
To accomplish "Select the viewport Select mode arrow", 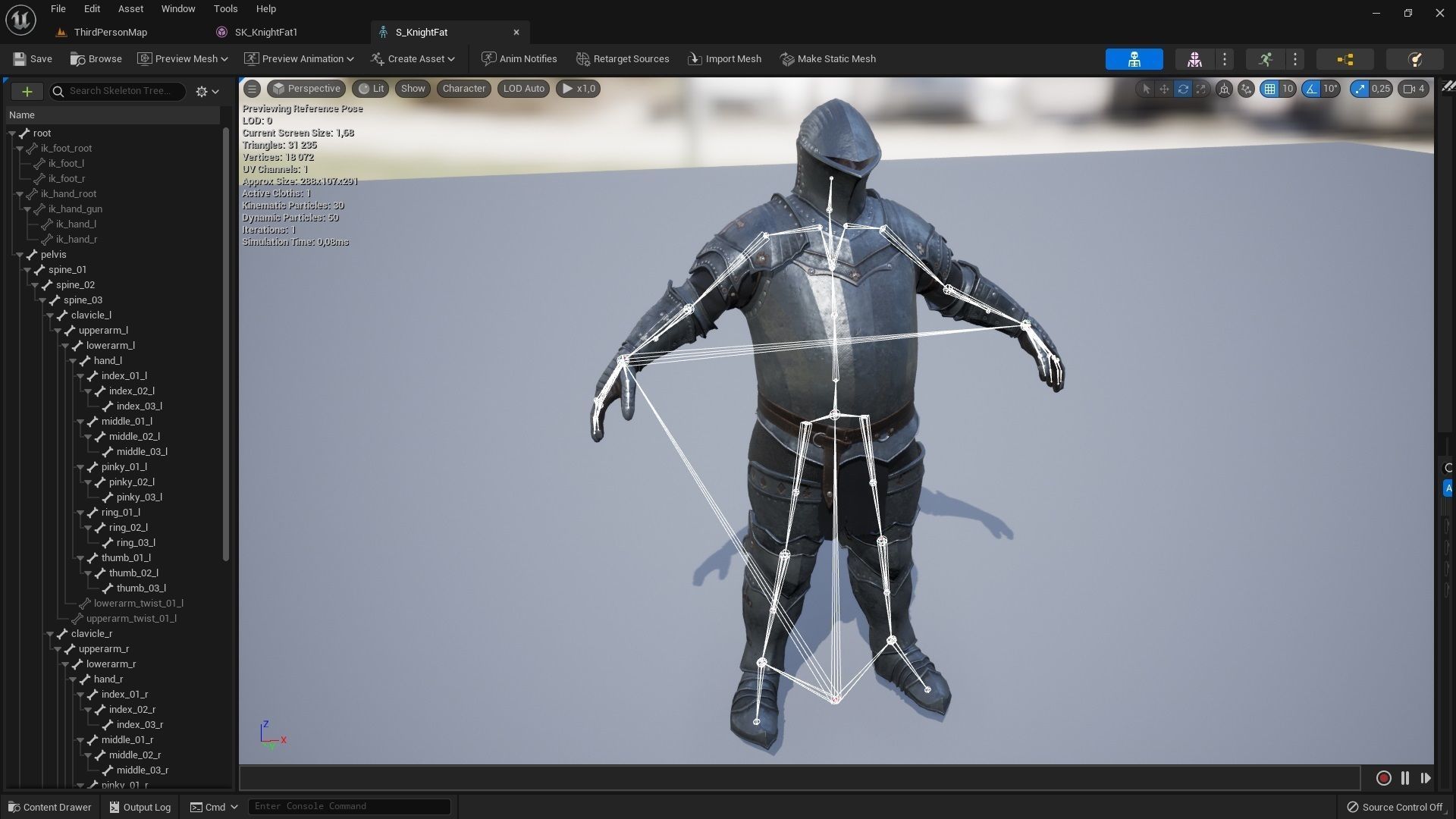I will [1146, 89].
